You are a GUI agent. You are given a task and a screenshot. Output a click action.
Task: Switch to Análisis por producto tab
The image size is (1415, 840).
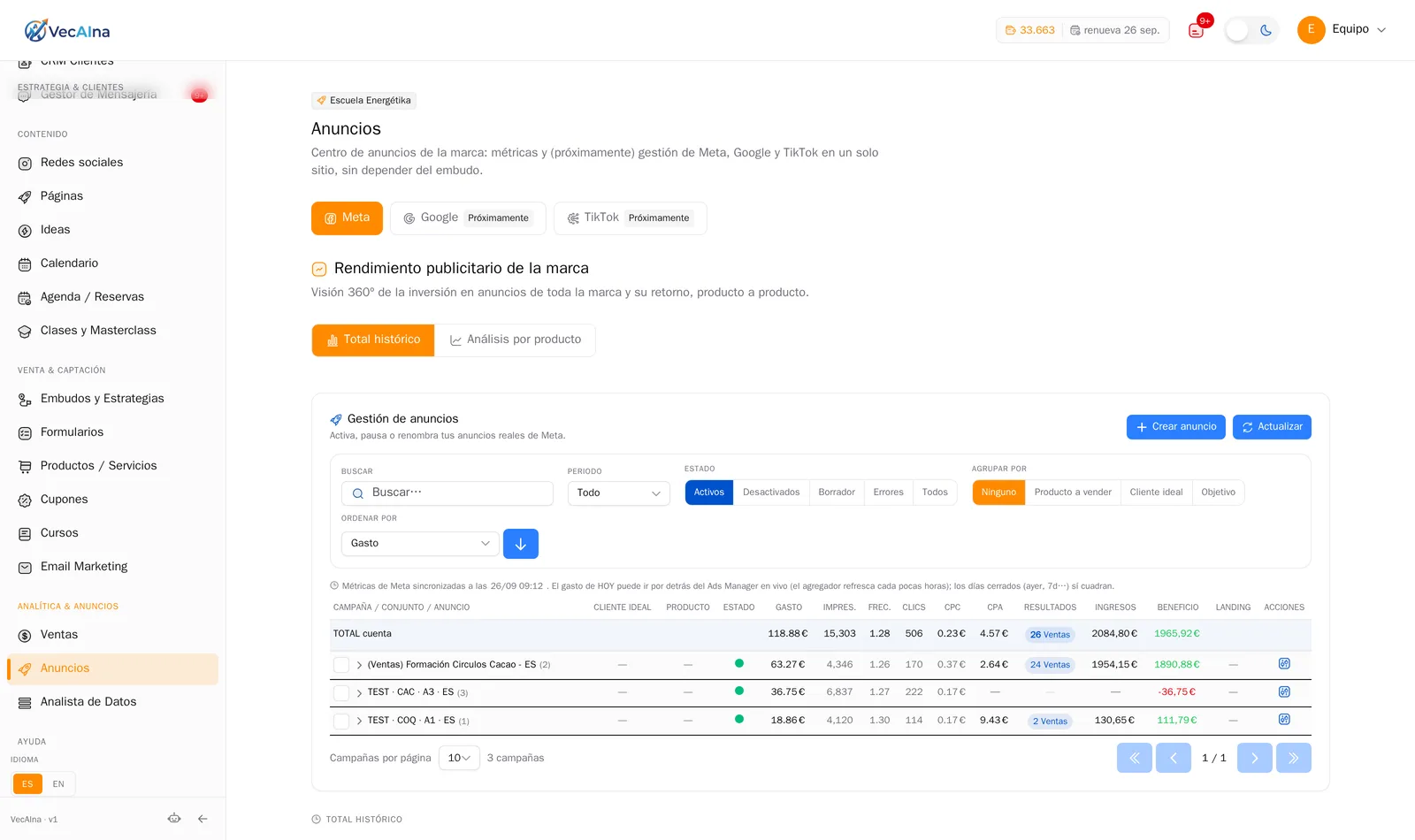coord(516,340)
